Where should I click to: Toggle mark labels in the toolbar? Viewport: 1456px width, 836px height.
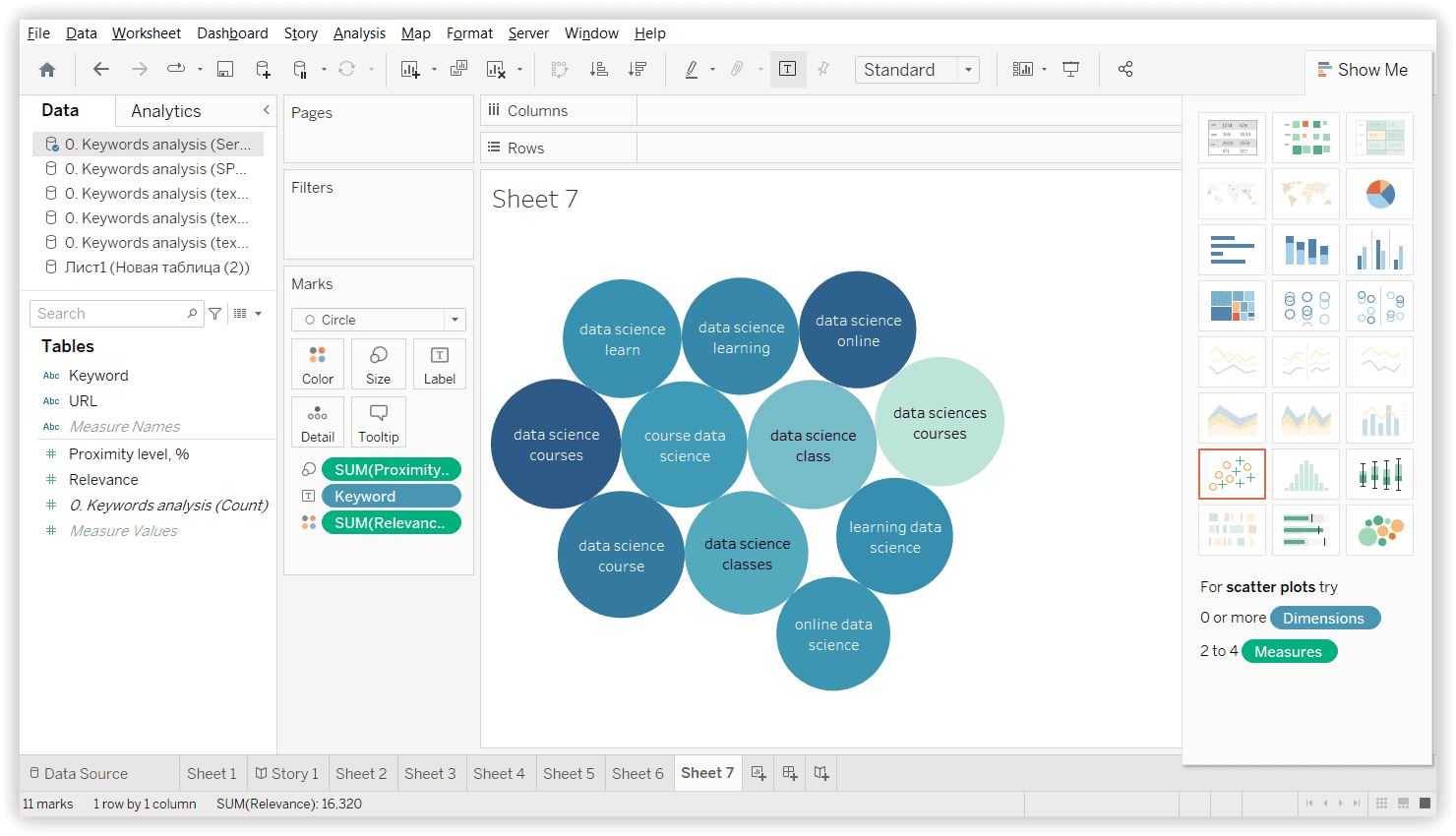(788, 70)
